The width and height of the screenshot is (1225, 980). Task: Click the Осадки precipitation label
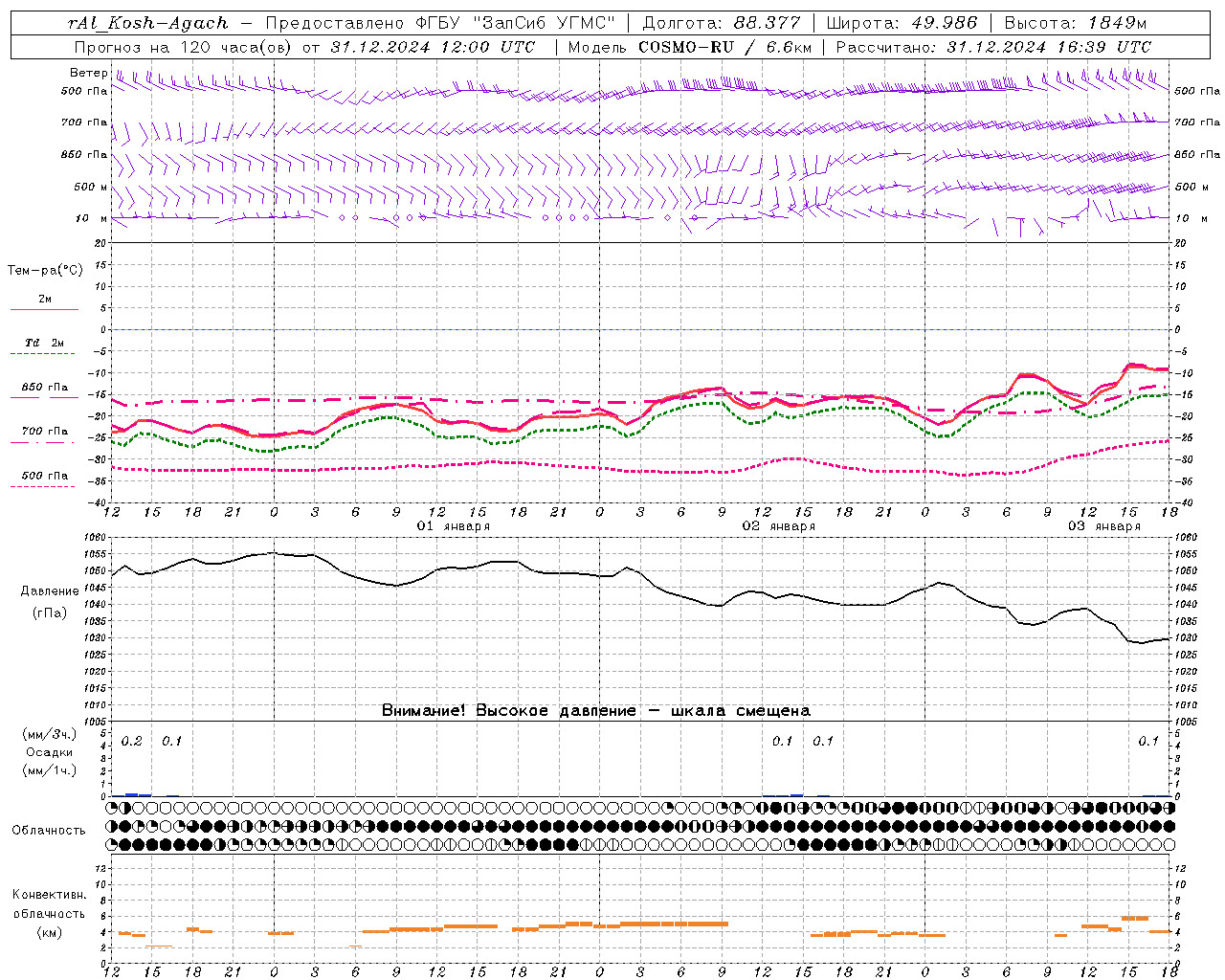pos(50,752)
